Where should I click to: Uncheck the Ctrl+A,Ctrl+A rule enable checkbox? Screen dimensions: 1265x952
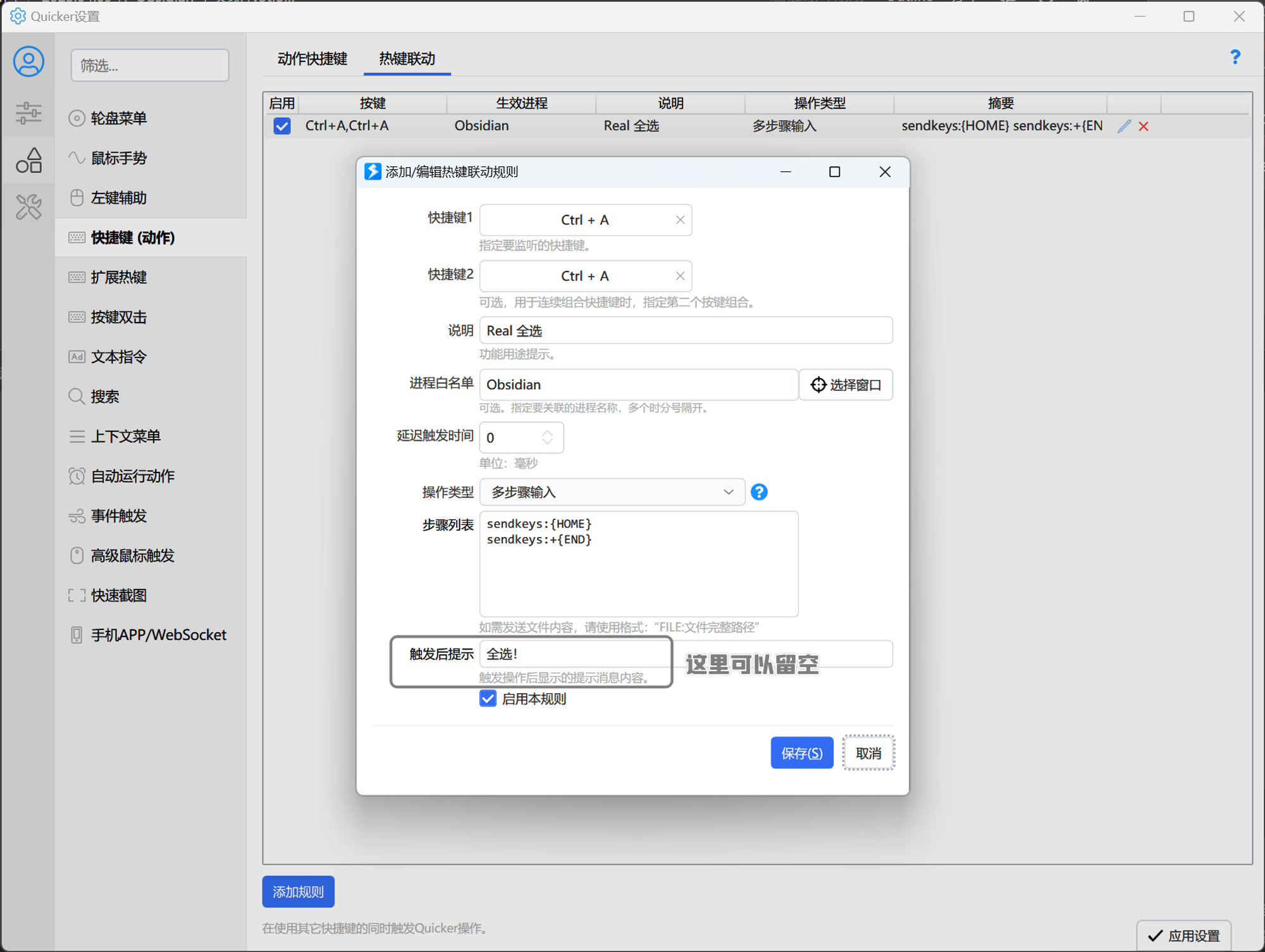282,126
